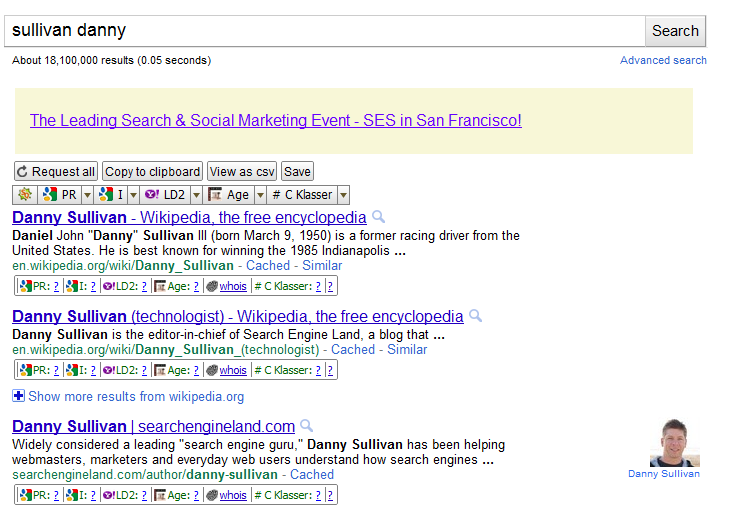756x510 pixels.
Task: Open LD2 column dropdown arrow
Action: point(196,195)
